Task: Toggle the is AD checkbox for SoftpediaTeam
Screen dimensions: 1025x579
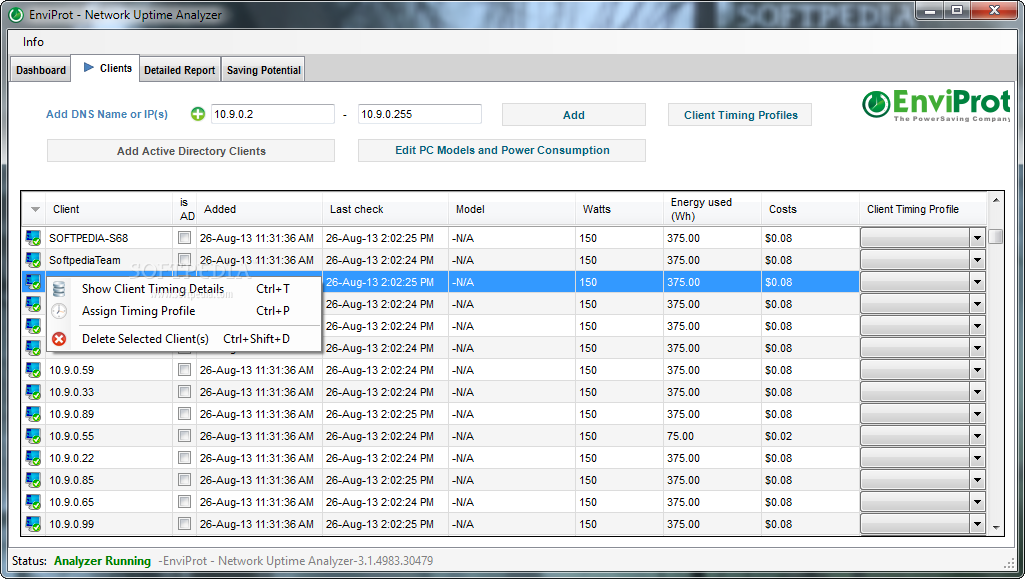Action: 184,260
